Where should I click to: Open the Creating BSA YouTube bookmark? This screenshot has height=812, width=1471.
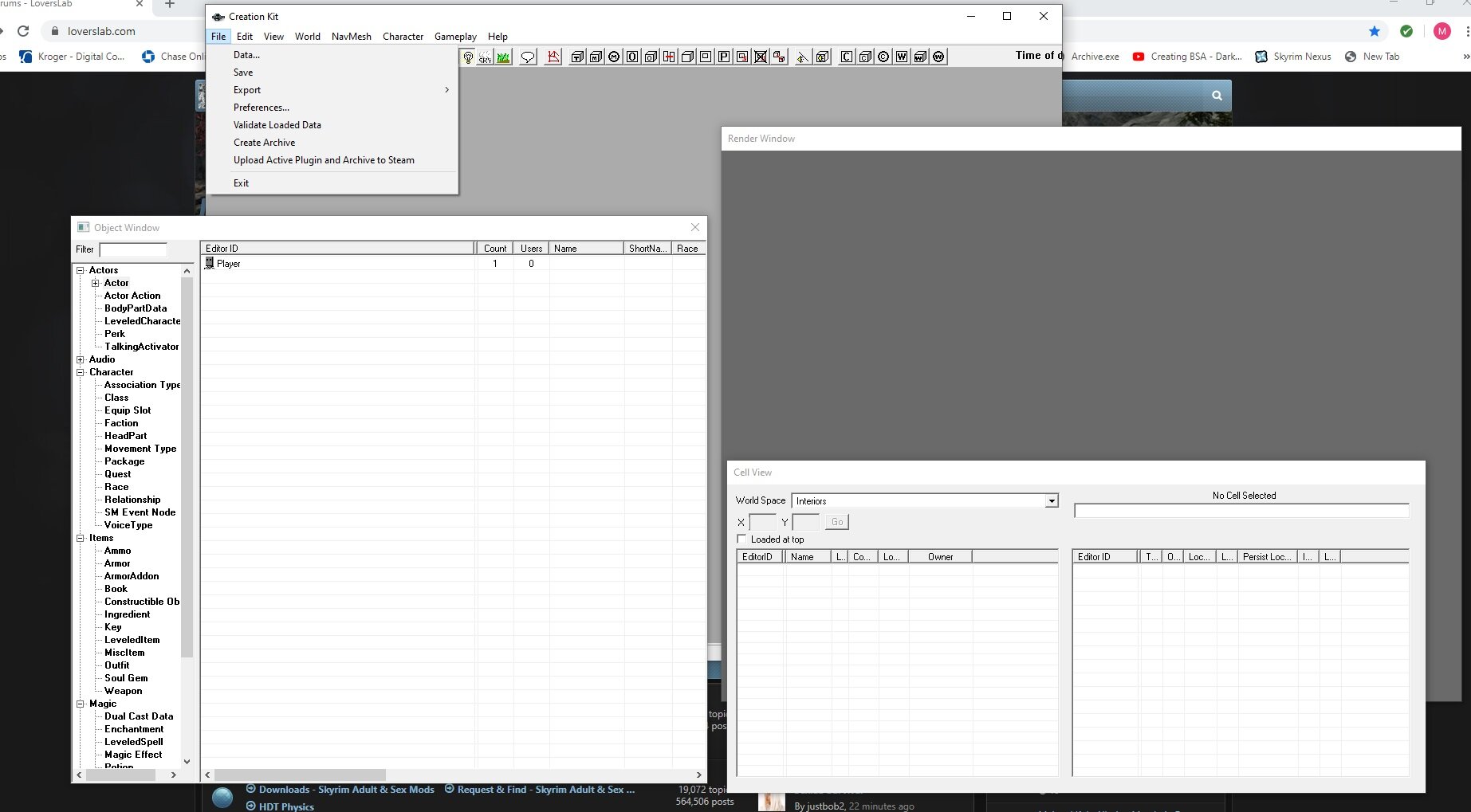[1187, 57]
